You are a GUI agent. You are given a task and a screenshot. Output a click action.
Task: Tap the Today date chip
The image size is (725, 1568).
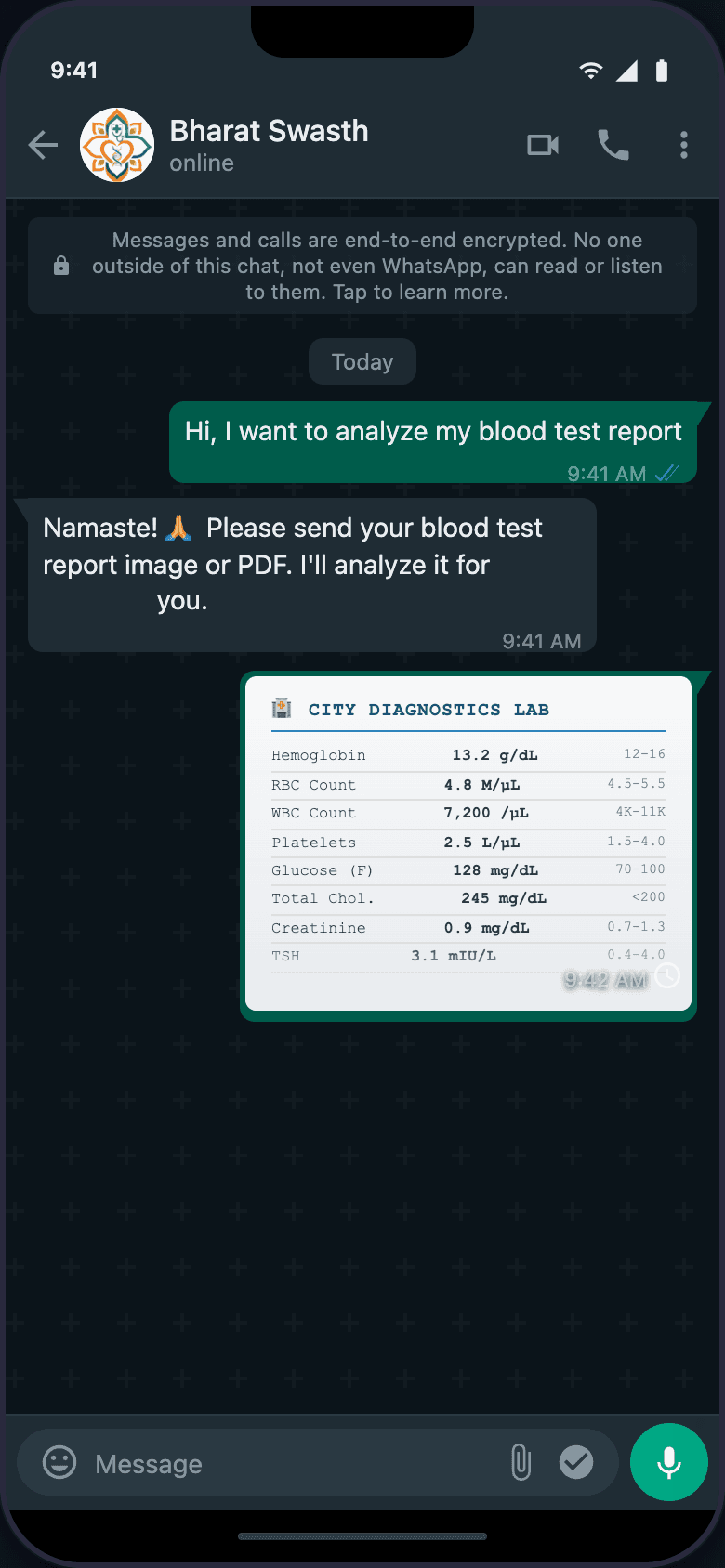(x=362, y=361)
